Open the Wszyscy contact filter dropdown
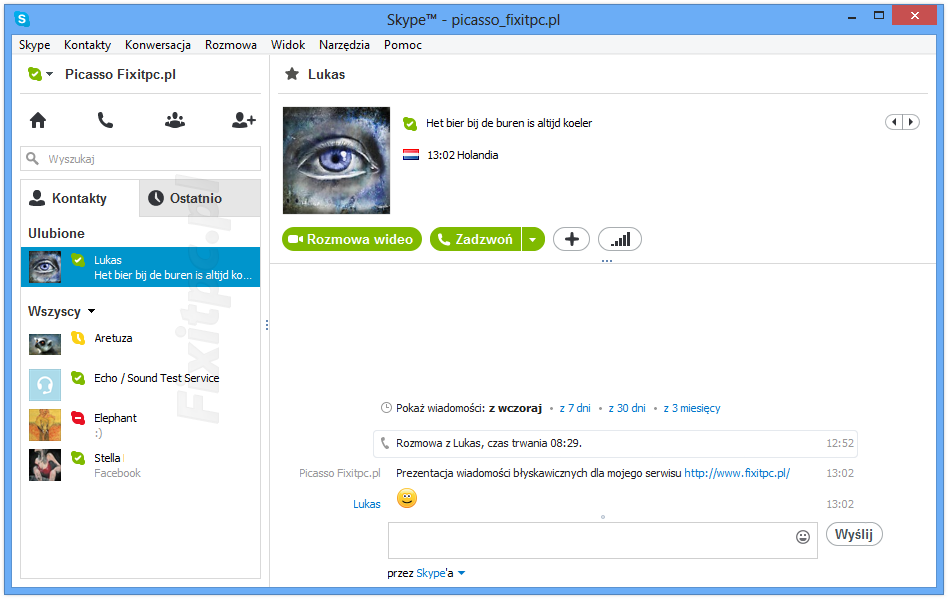This screenshot has width=949, height=599. click(91, 311)
